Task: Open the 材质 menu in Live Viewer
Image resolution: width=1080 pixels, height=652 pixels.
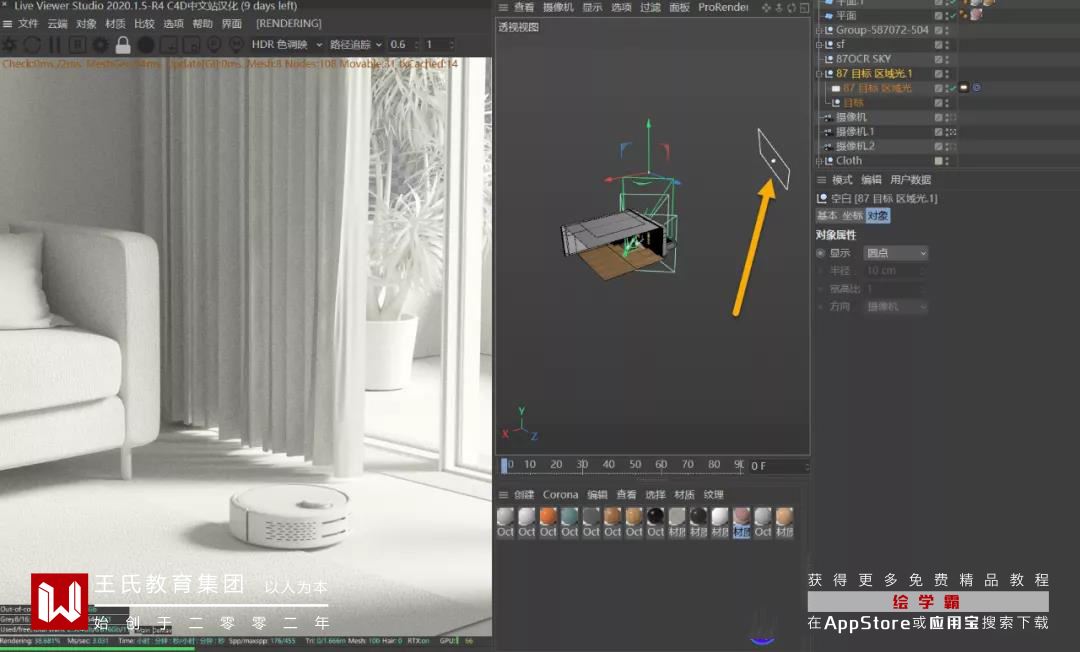Action: [115, 24]
